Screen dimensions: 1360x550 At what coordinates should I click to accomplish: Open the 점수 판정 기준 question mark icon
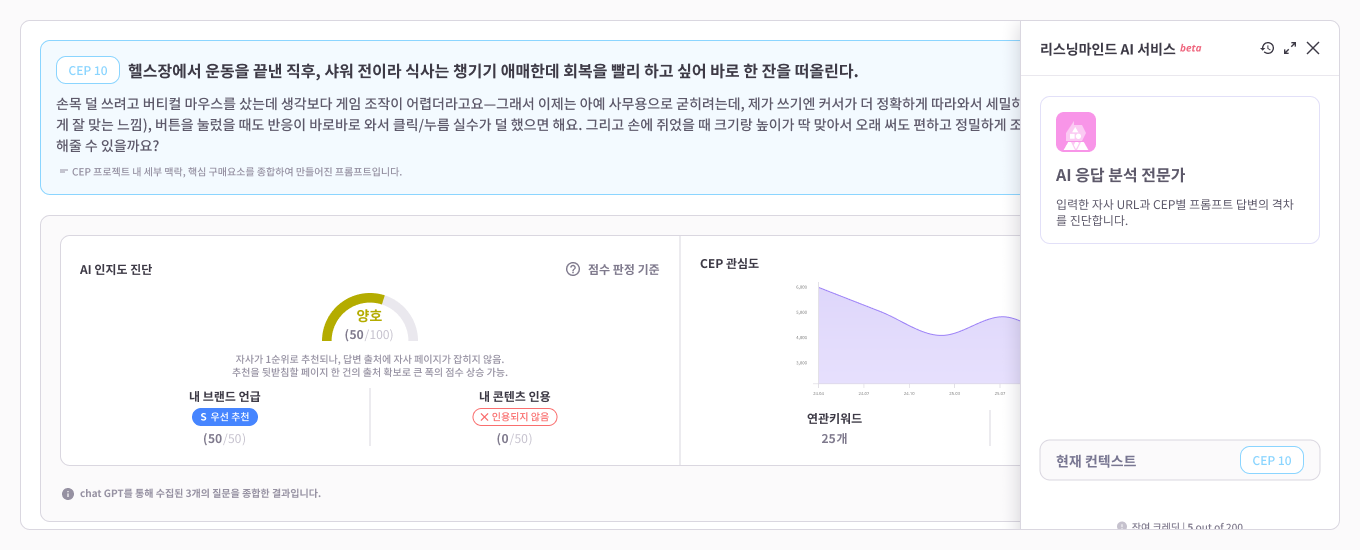573,269
